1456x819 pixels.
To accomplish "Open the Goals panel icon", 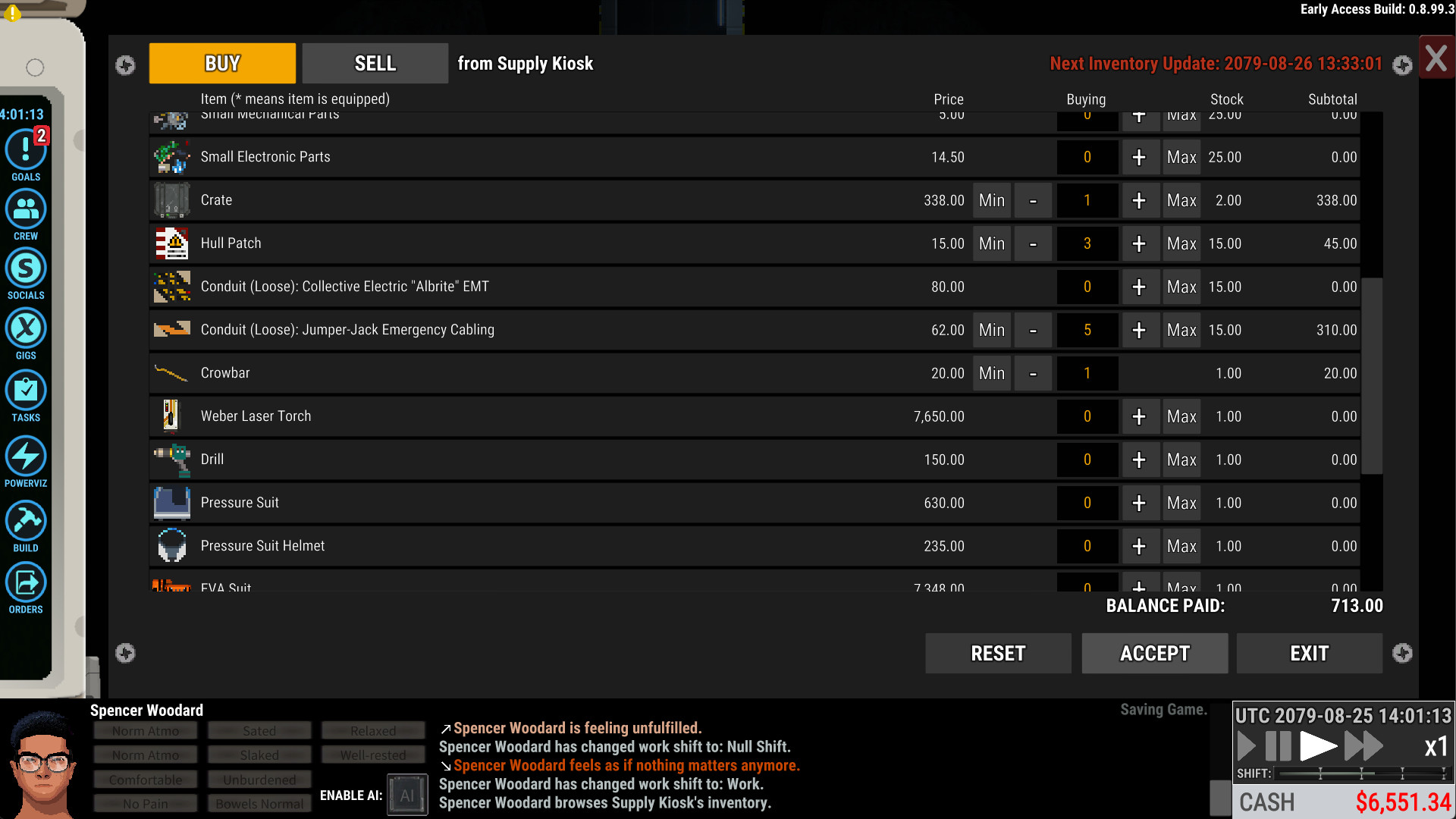I will pos(26,150).
